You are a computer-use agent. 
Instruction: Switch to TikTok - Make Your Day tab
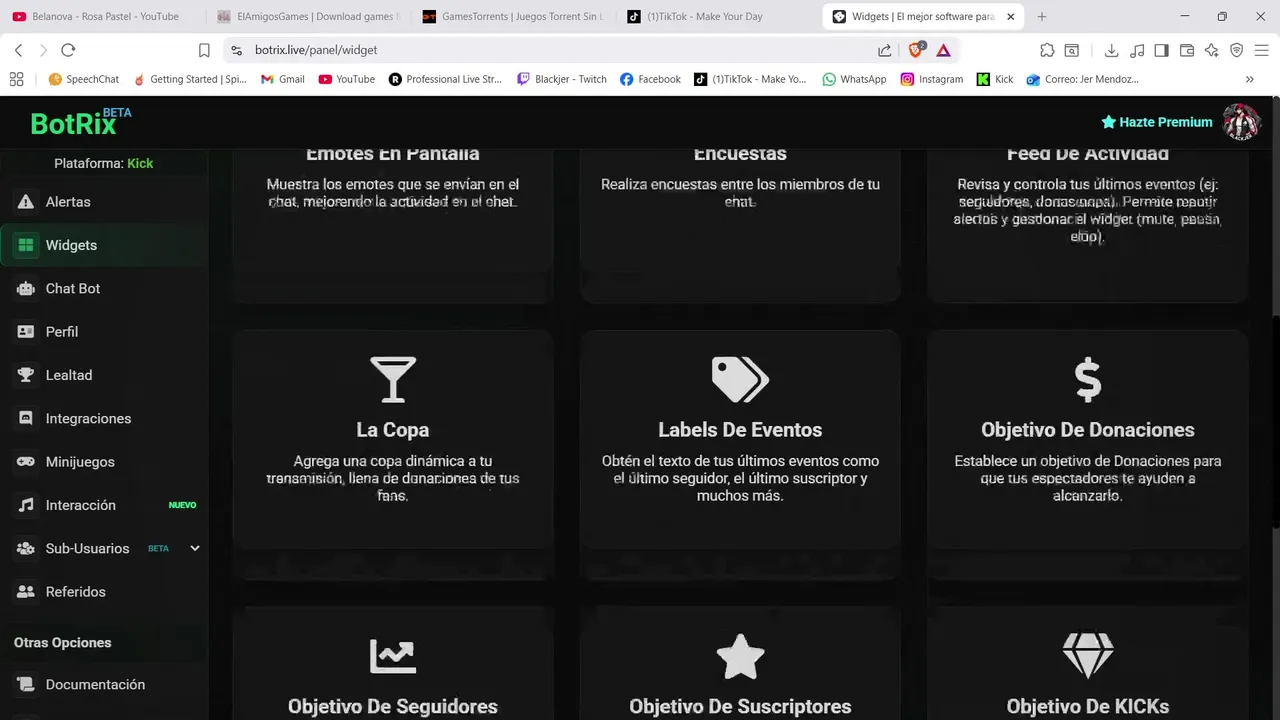tap(716, 16)
